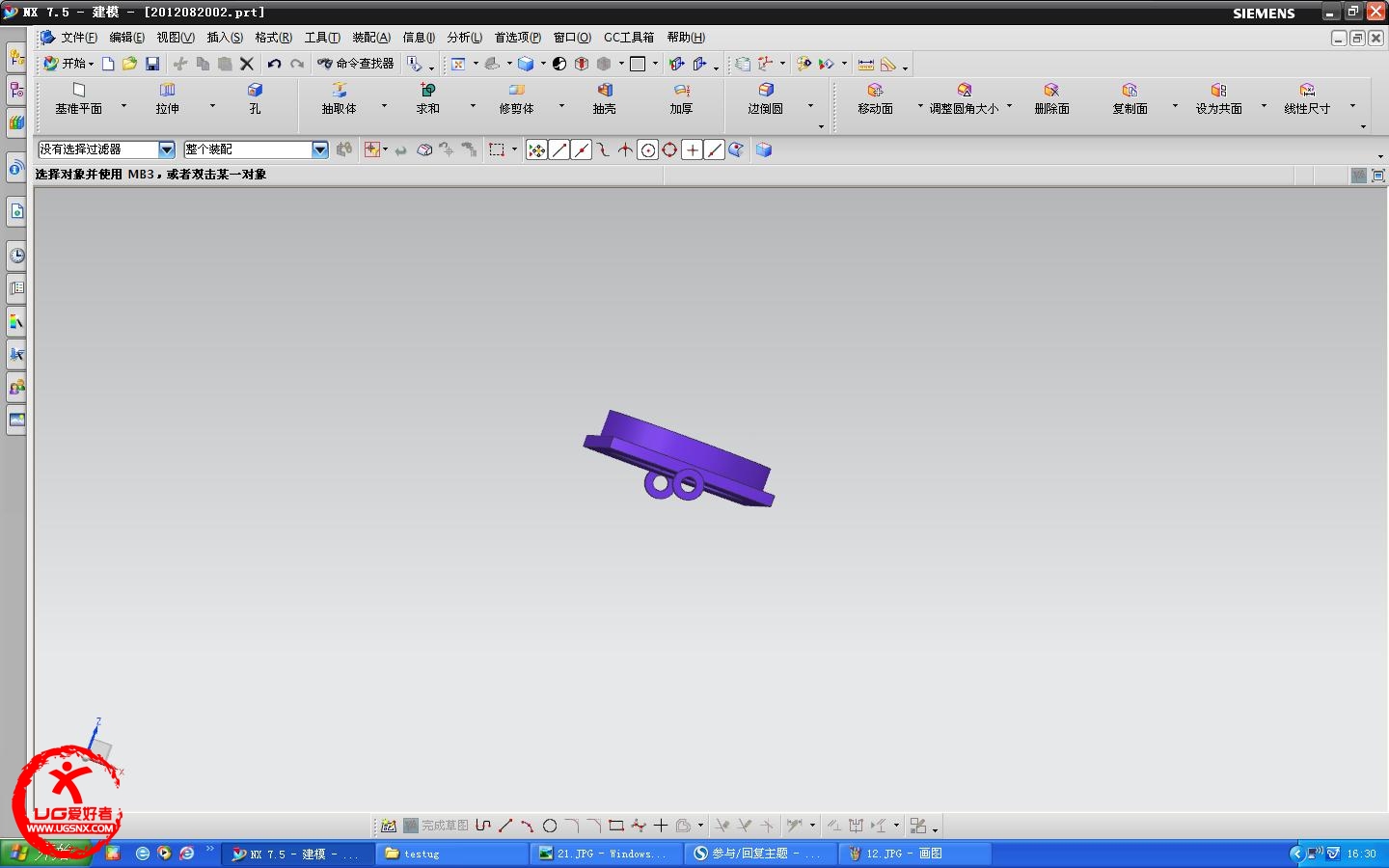Select the 线性尺寸 (linear dimension) tool
The image size is (1389, 868).
pos(1307,99)
